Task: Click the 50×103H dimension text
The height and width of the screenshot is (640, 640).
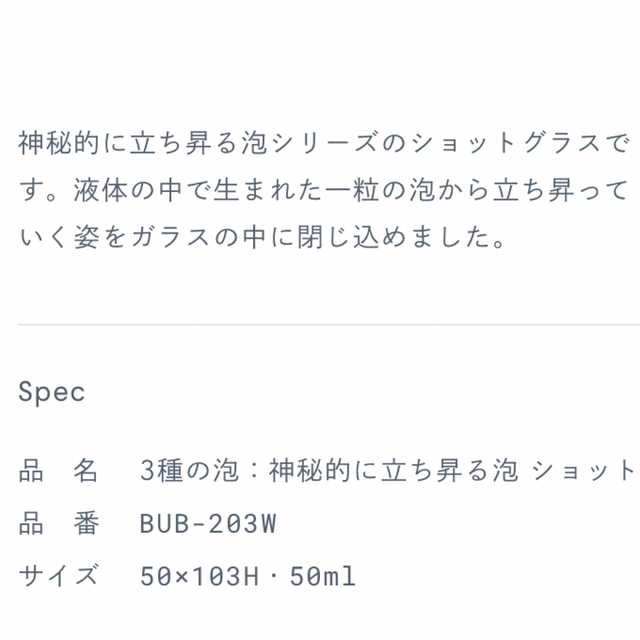Action: [x=199, y=576]
